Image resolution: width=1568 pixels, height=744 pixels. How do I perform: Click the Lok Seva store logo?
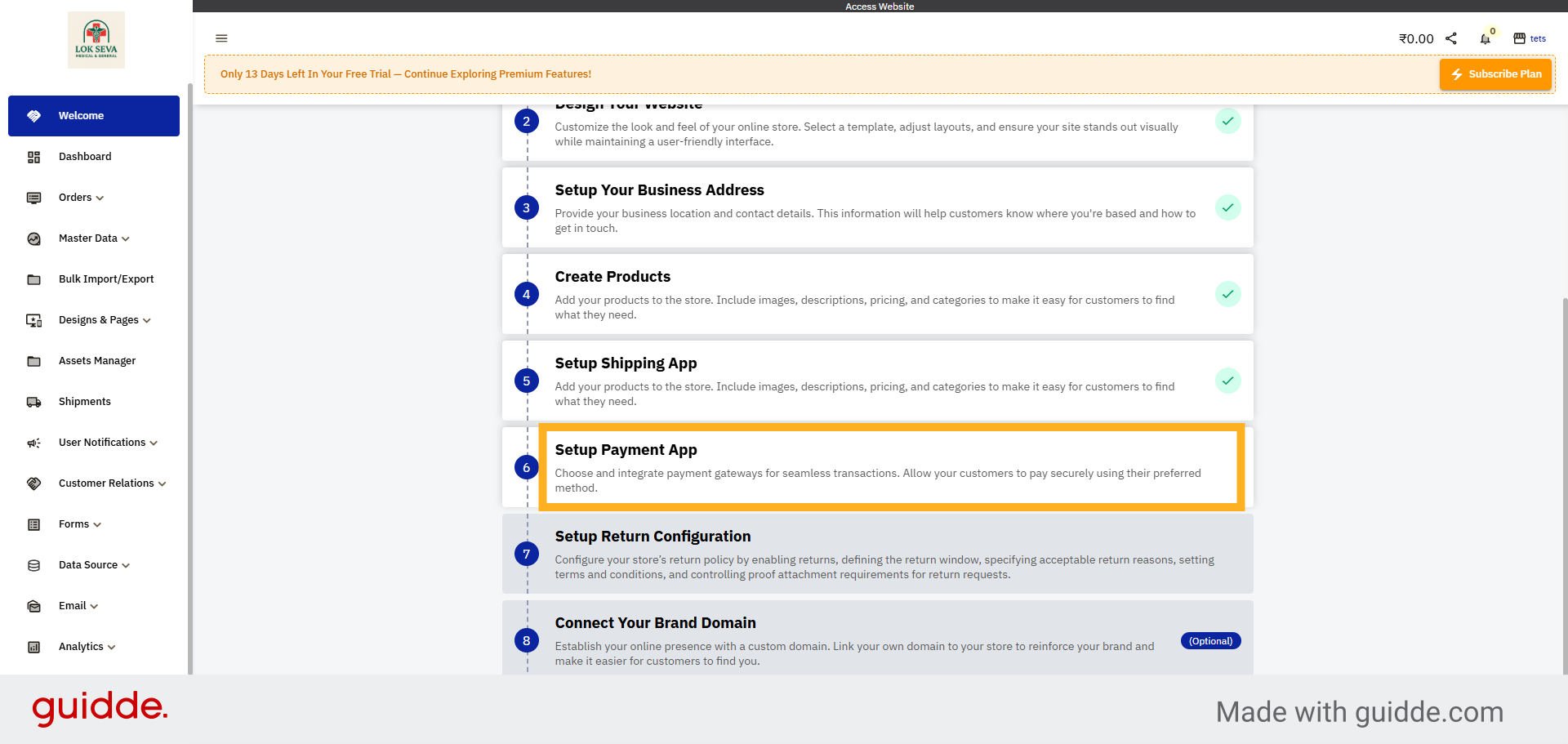click(x=96, y=39)
